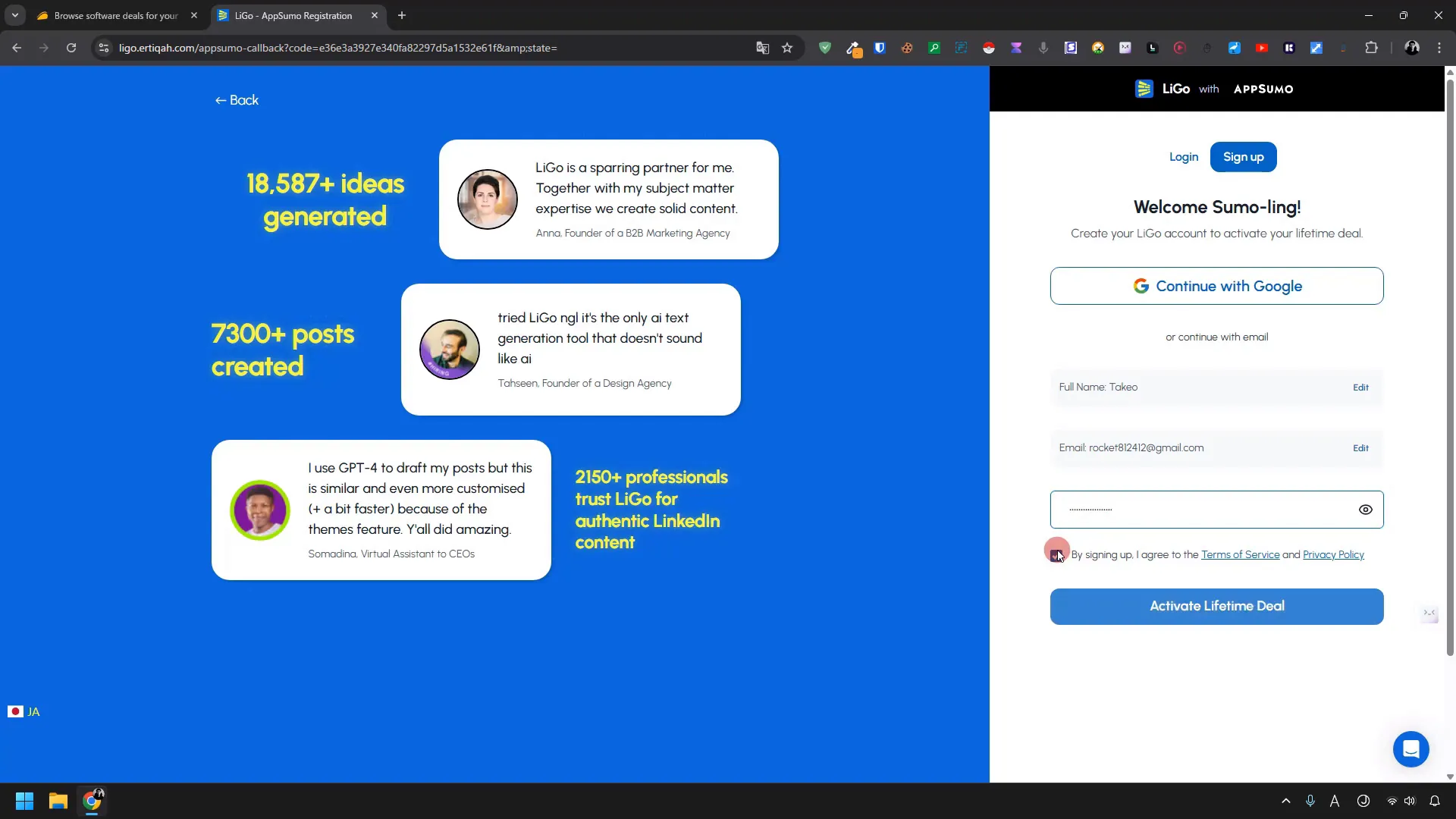Open the blue diagonal-arrow resize extension
1456x819 pixels.
click(x=1316, y=48)
